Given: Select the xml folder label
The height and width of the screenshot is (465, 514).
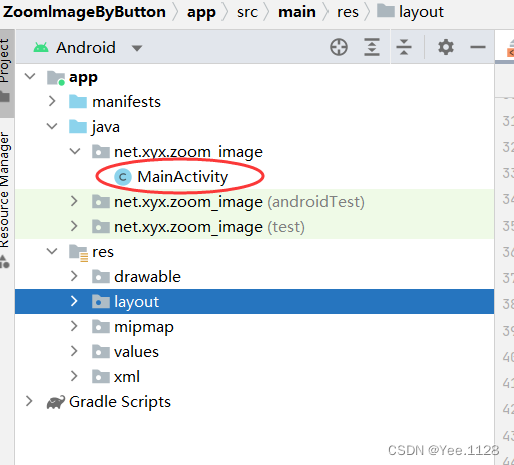Looking at the screenshot, I should point(127,377).
